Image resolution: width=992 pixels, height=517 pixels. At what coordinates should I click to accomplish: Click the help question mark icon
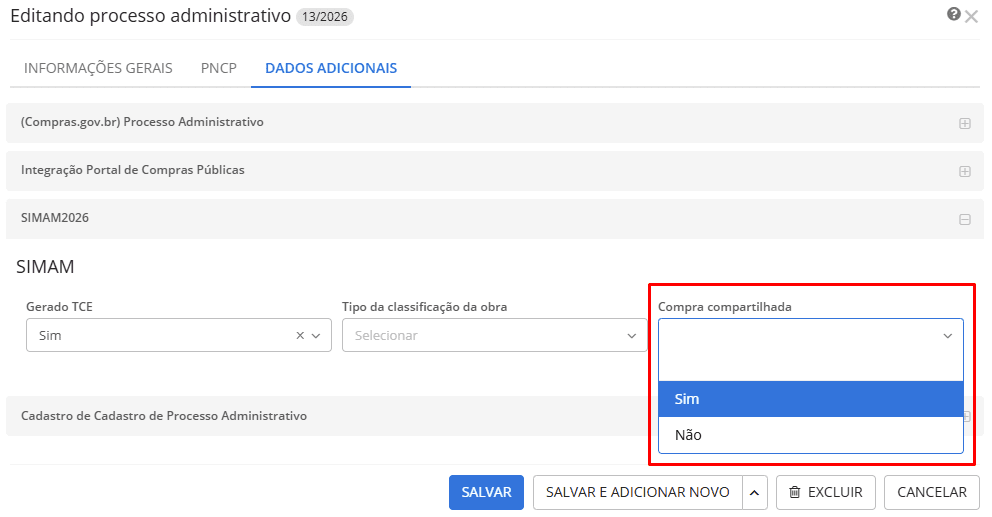(953, 15)
